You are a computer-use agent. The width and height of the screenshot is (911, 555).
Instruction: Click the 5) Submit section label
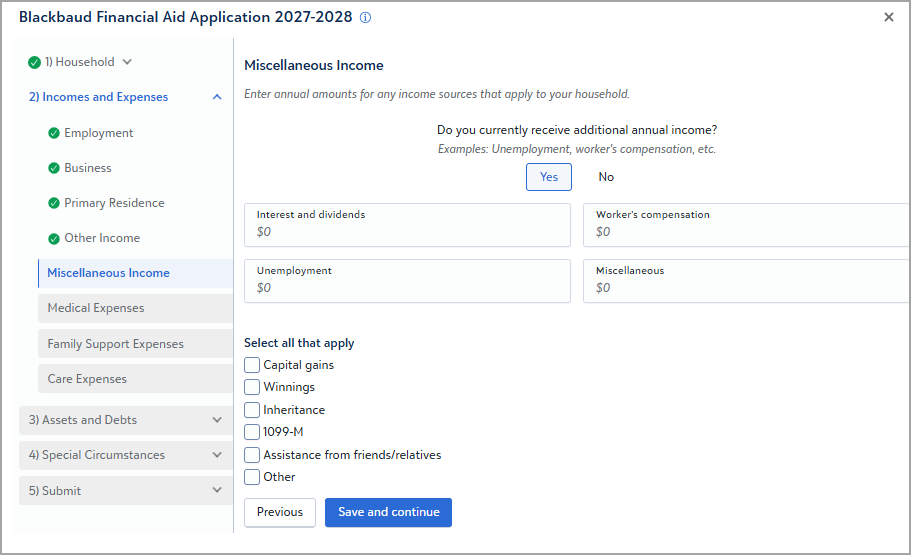point(55,490)
